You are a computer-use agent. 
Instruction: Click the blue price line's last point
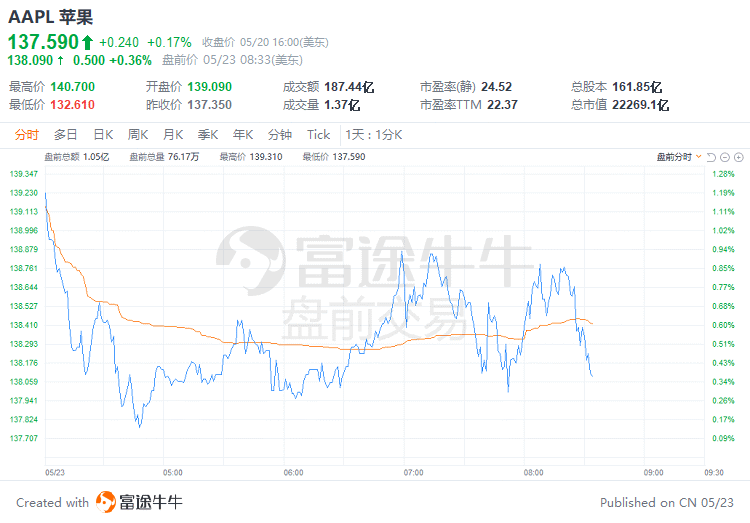(x=592, y=376)
